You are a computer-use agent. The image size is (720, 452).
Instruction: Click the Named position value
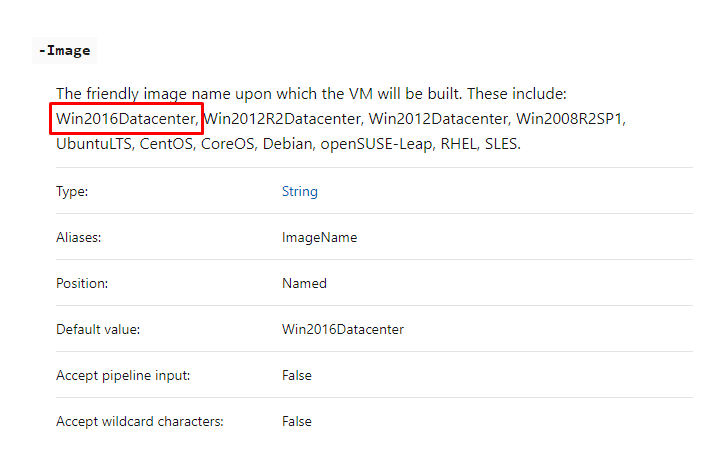[x=304, y=283]
